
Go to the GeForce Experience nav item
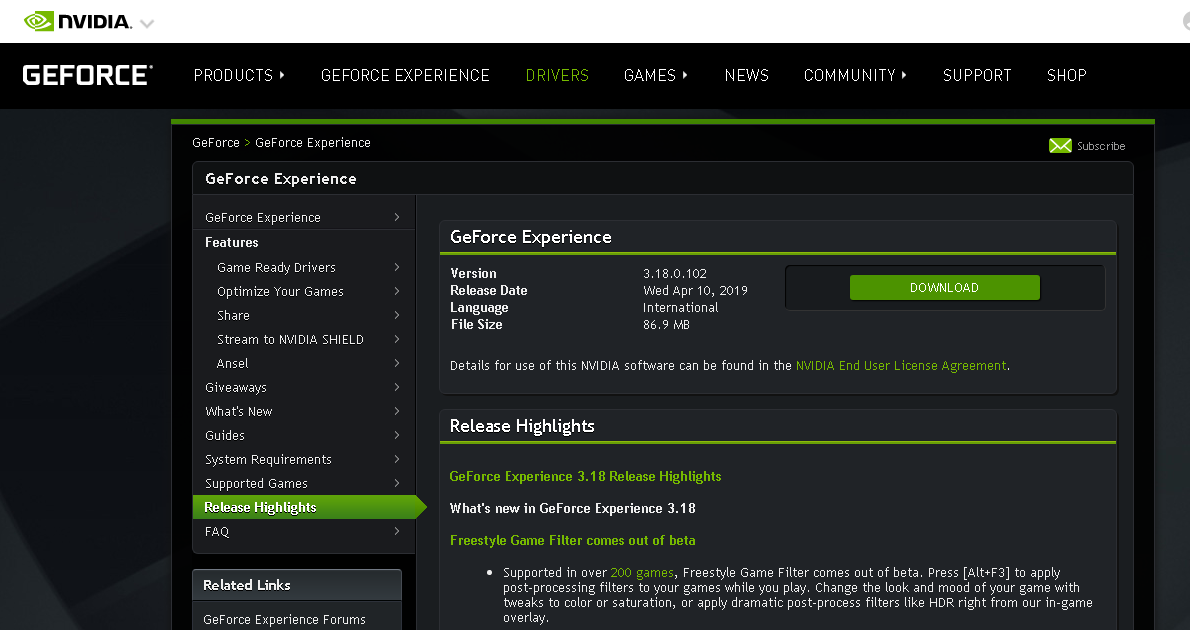pos(405,75)
